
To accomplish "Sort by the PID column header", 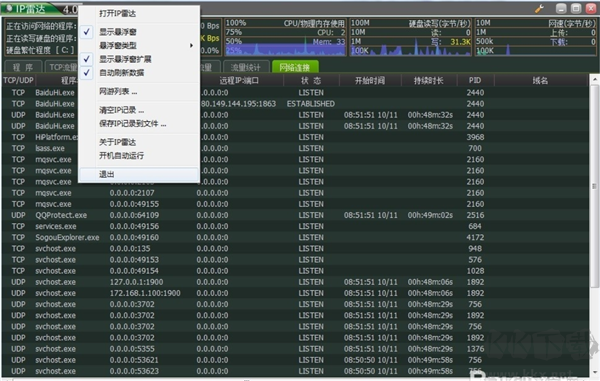I will tap(475, 80).
